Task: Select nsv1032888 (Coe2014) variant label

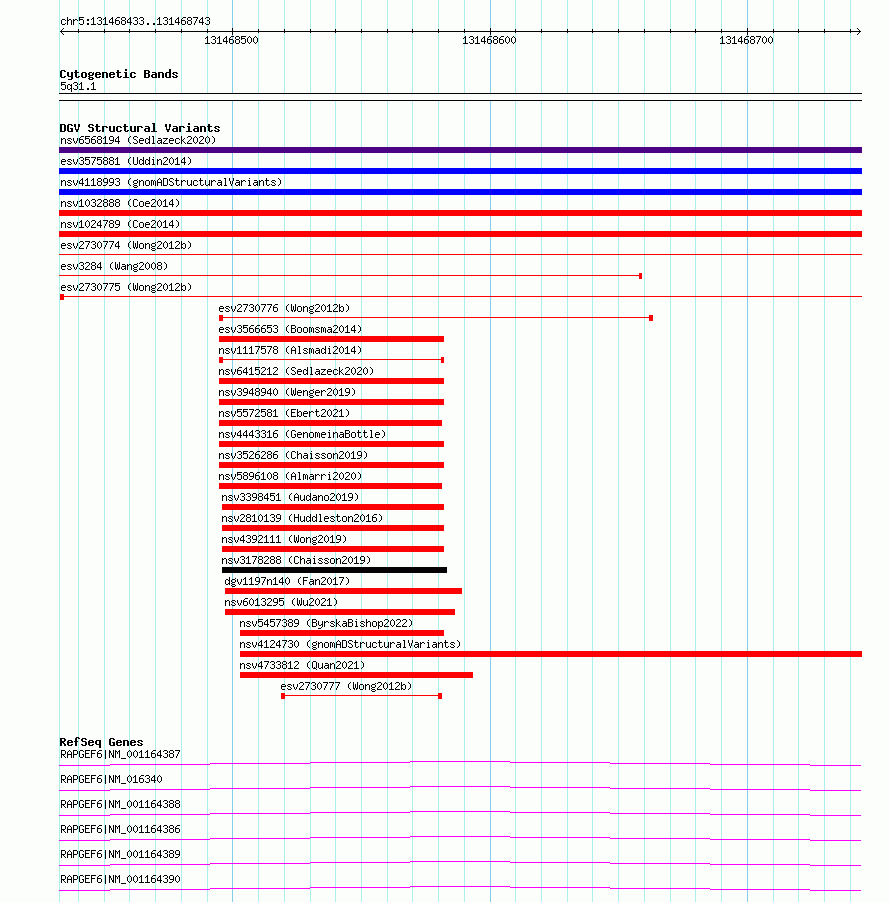Action: [120, 203]
